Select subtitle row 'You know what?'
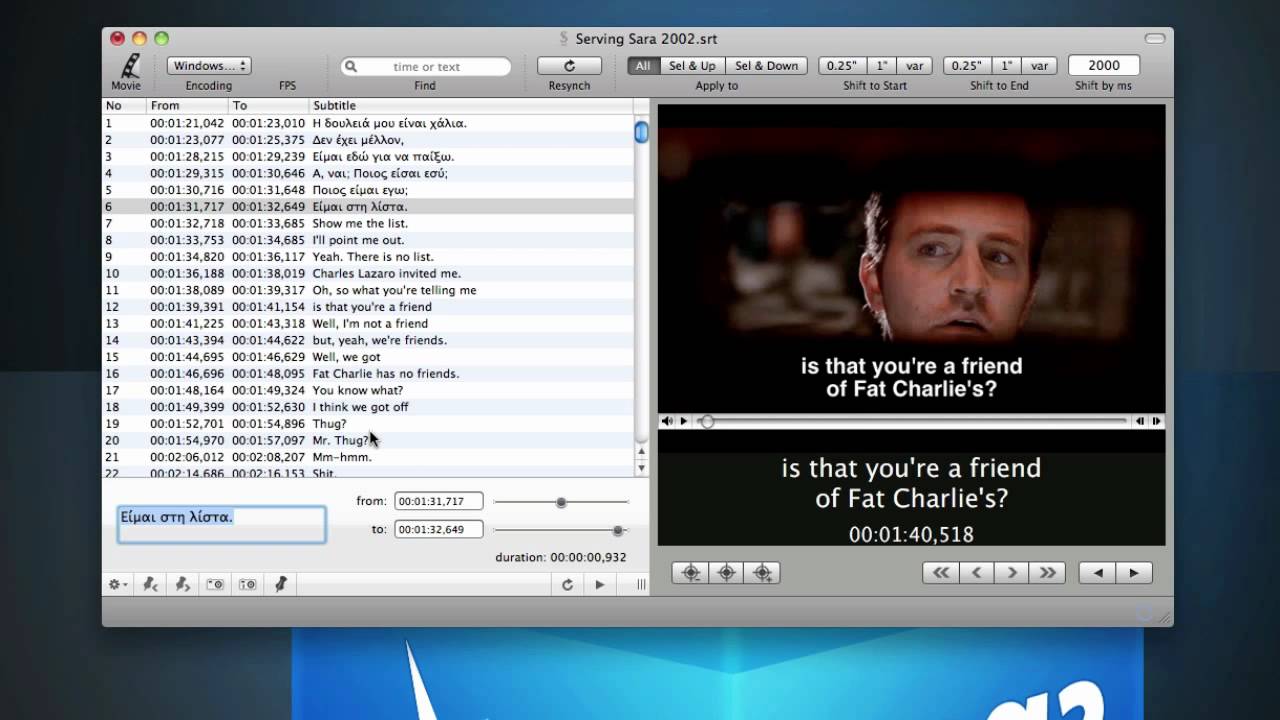Image resolution: width=1280 pixels, height=720 pixels. 368,390
